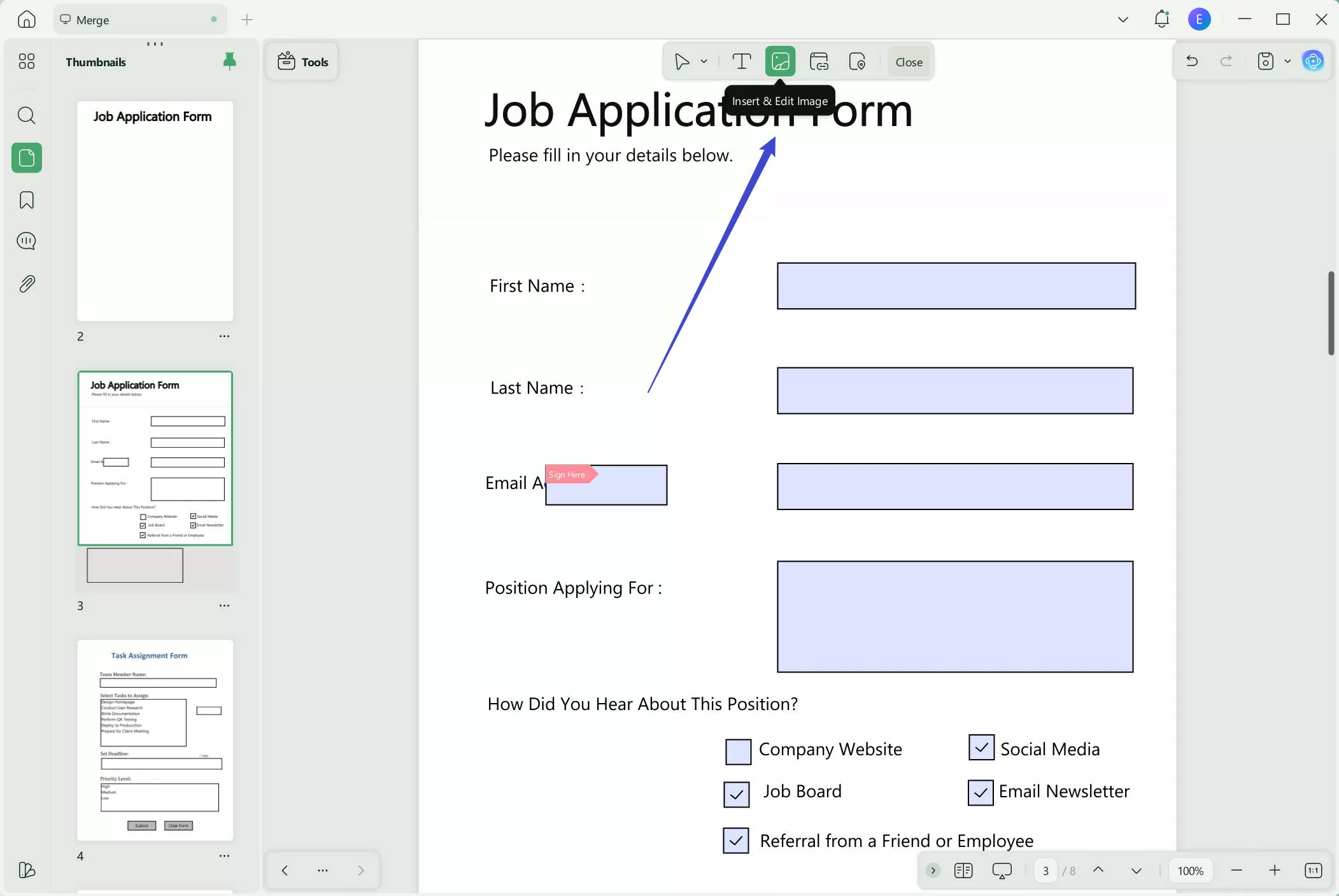Click the Close button on the toolbar
The height and width of the screenshot is (896, 1339).
908,61
